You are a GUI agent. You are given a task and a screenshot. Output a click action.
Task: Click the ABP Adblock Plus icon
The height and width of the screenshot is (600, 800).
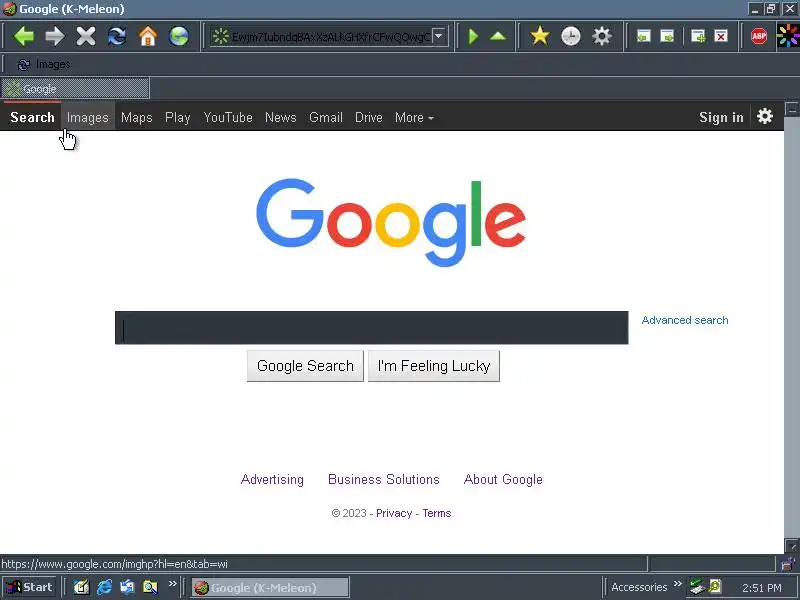click(x=759, y=36)
